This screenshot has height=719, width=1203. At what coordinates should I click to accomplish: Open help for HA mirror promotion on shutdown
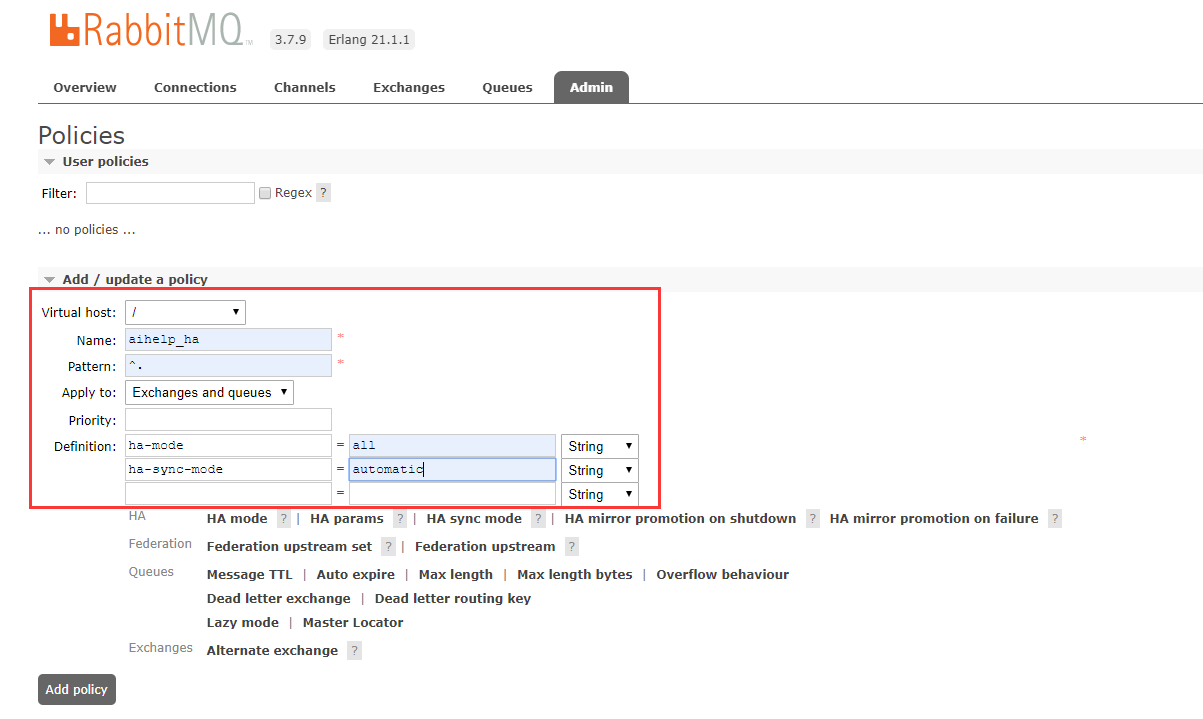coord(812,519)
